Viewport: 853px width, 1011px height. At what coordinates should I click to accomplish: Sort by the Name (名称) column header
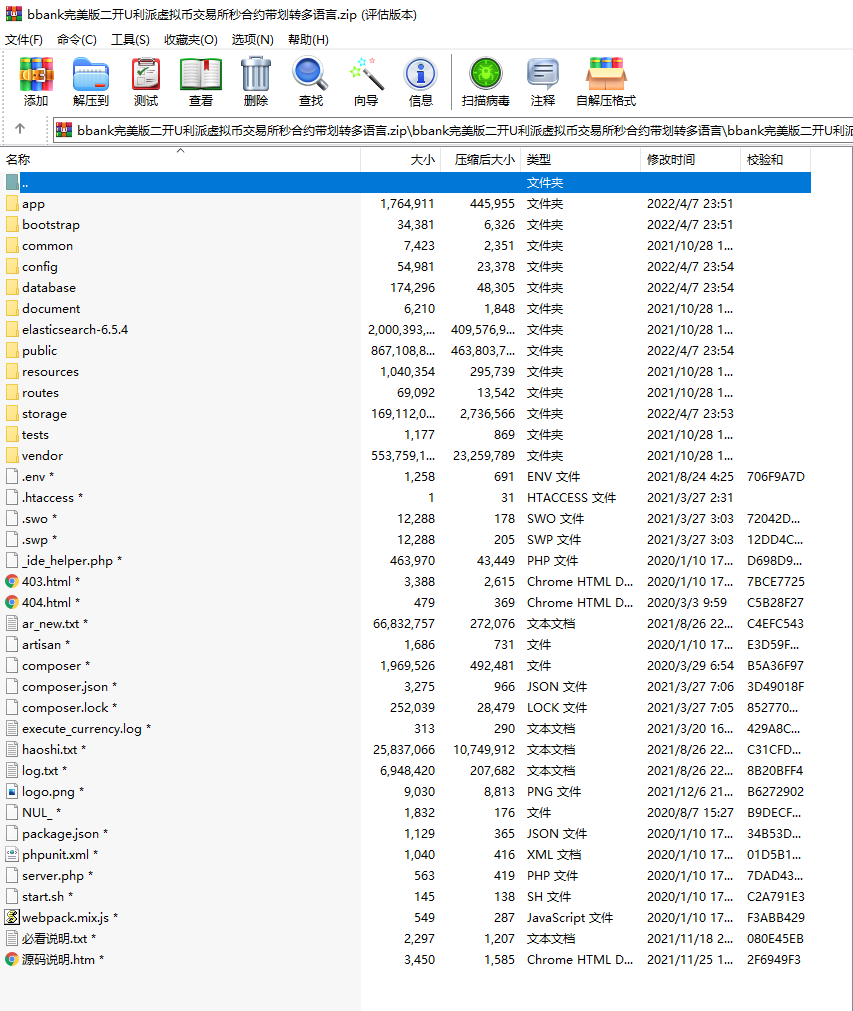coord(181,160)
